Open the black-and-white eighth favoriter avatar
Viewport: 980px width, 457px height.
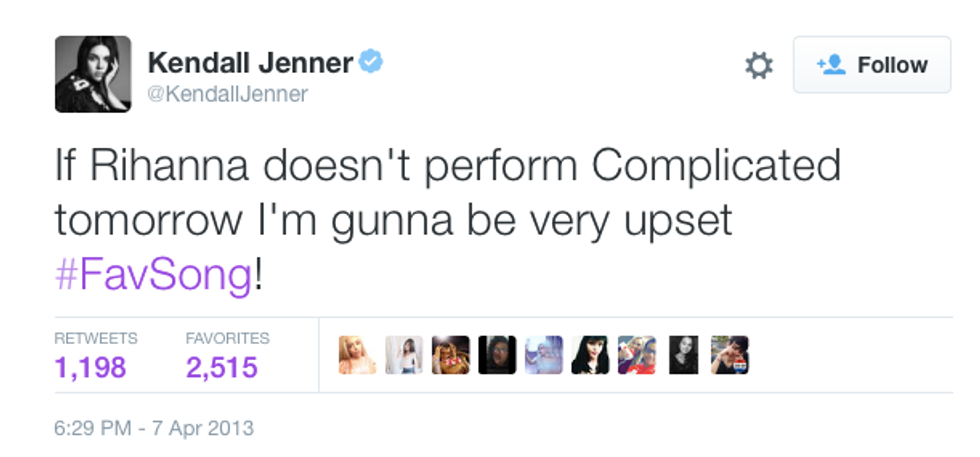[x=683, y=355]
